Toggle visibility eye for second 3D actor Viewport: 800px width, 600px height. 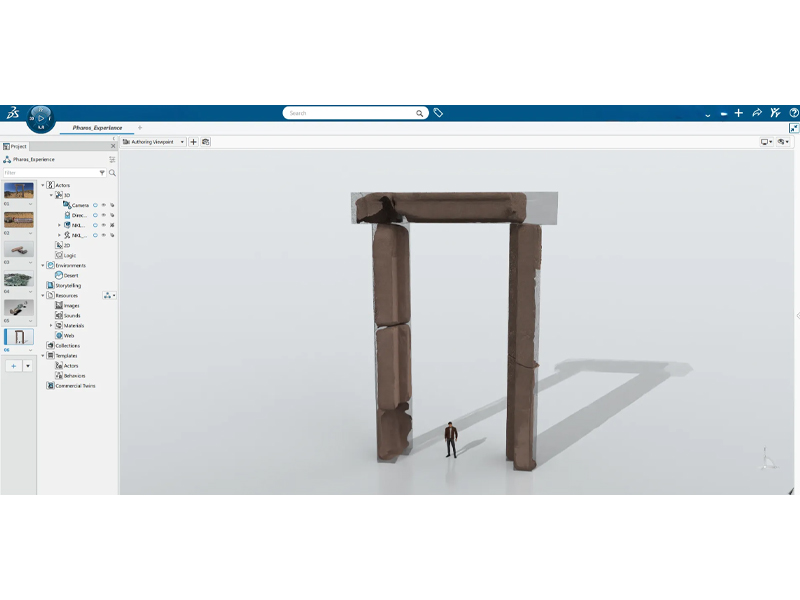(103, 215)
